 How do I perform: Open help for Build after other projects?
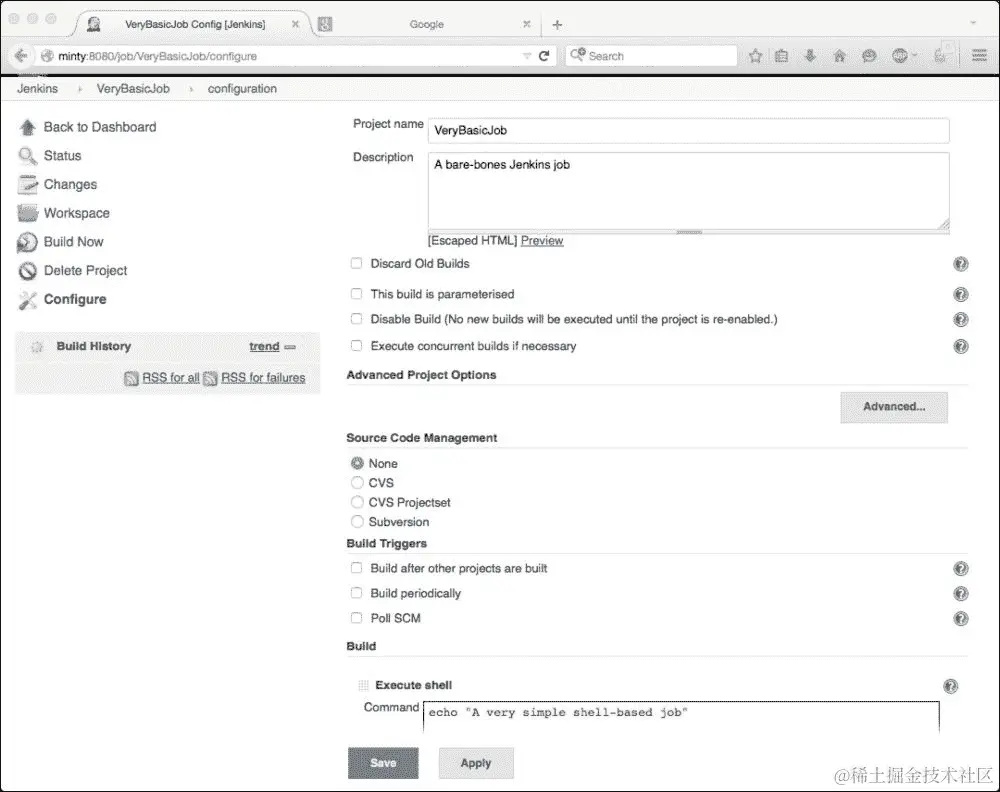960,569
